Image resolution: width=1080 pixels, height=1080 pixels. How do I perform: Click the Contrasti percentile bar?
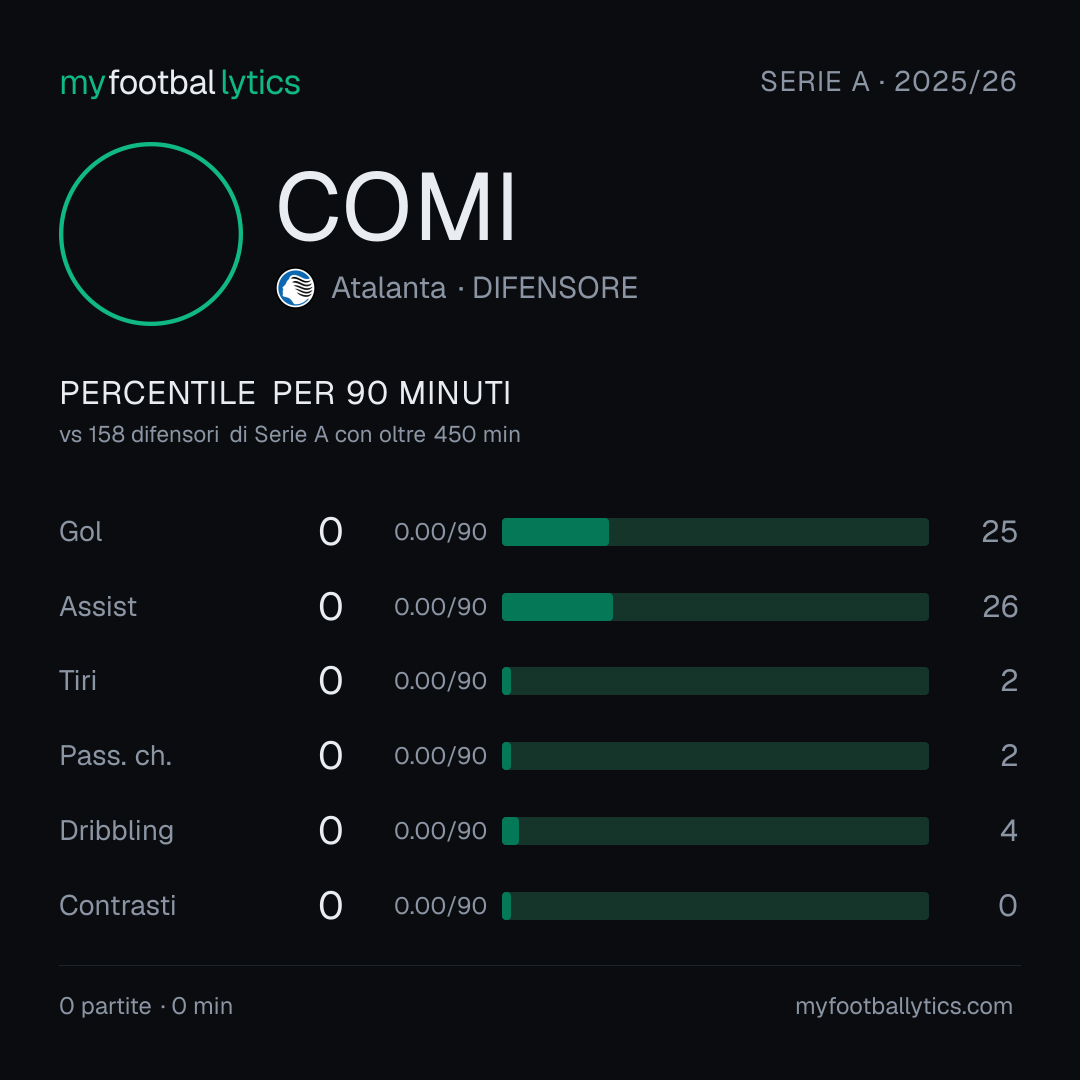[x=715, y=906]
